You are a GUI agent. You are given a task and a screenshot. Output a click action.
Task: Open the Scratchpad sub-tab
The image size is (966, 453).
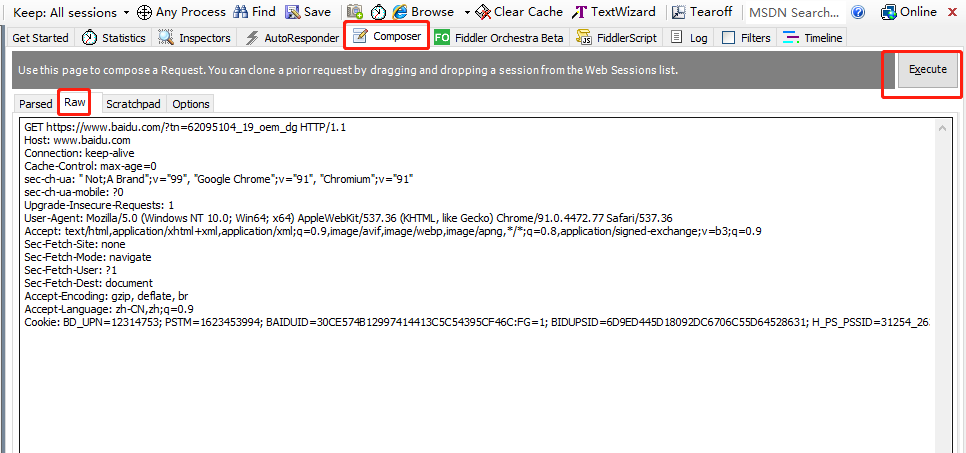click(x=133, y=104)
